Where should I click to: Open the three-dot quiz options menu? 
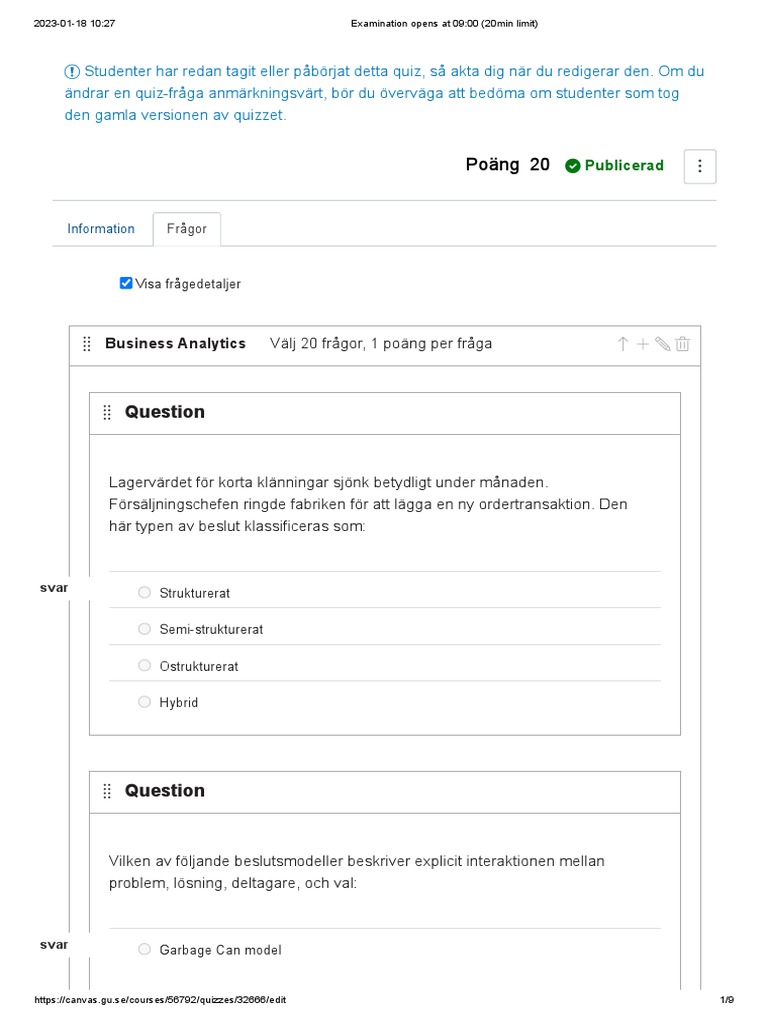[x=700, y=167]
